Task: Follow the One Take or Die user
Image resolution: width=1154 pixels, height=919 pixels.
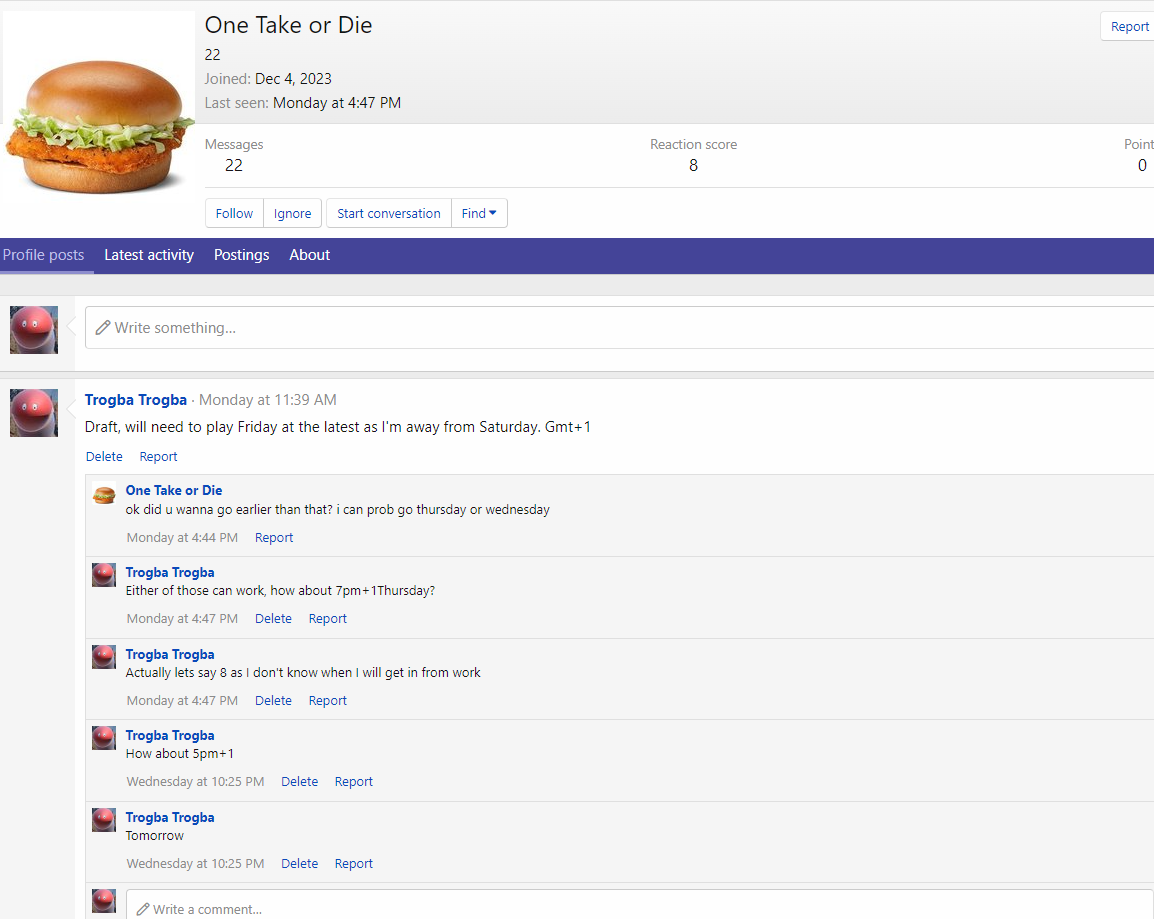Action: [x=234, y=213]
